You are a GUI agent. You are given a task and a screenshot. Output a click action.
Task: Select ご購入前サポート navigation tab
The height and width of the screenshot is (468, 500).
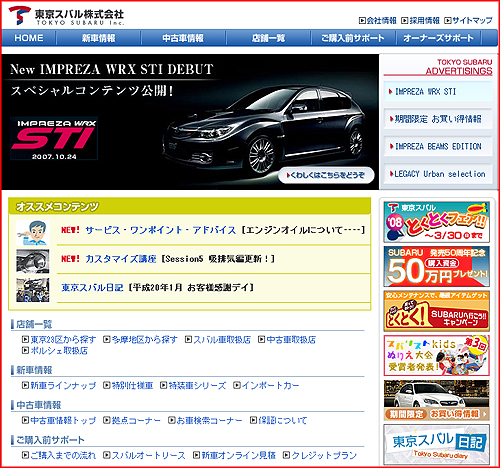click(353, 38)
